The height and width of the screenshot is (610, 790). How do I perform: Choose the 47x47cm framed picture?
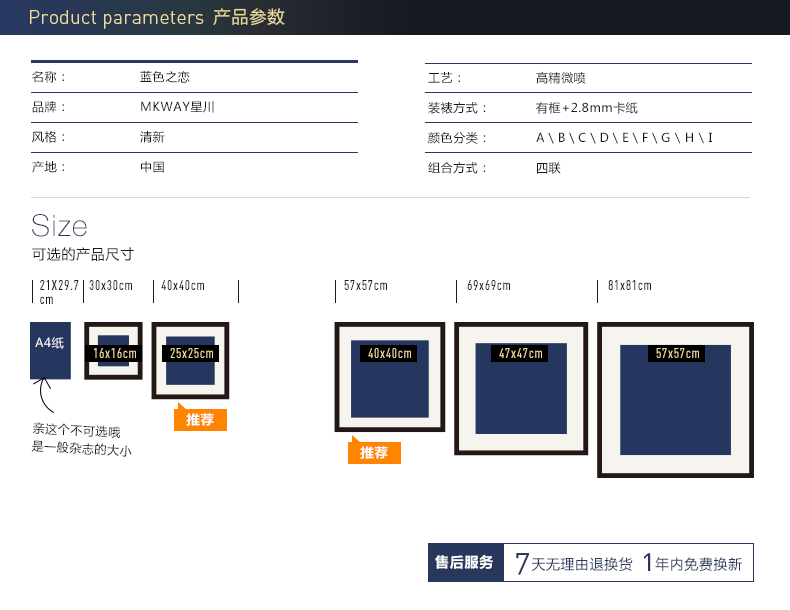point(521,389)
